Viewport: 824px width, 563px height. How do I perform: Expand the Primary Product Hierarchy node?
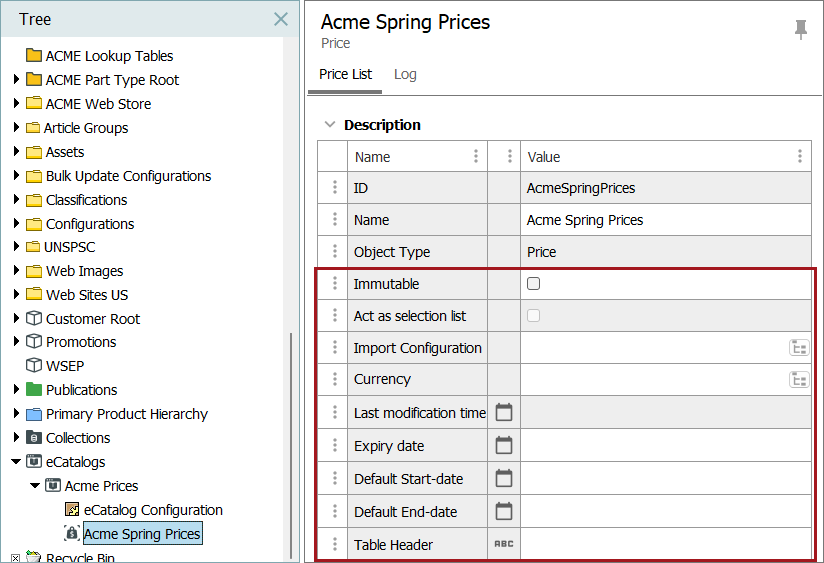pyautogui.click(x=16, y=413)
